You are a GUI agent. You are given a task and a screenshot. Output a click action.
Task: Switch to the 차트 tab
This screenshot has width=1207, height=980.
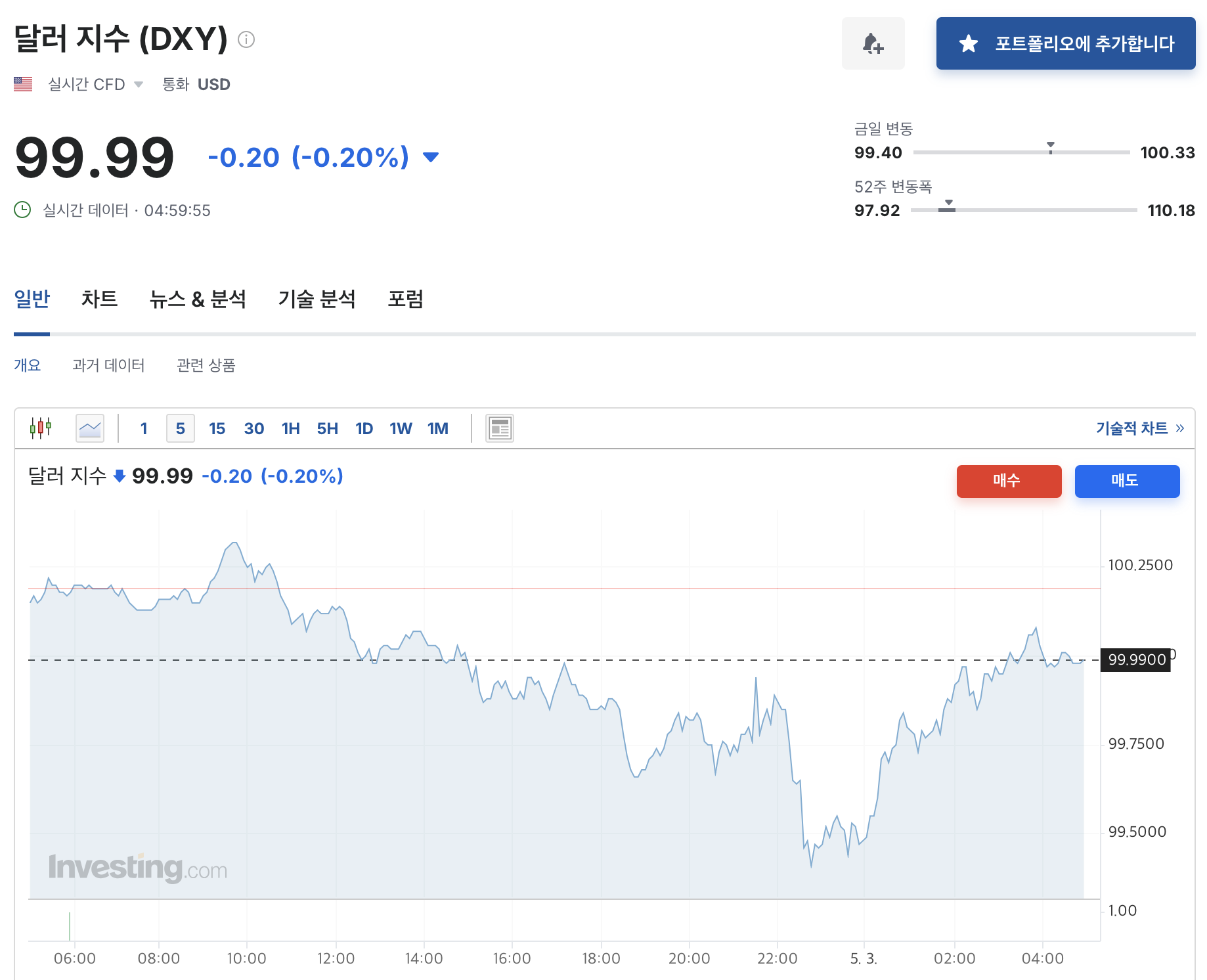(99, 299)
